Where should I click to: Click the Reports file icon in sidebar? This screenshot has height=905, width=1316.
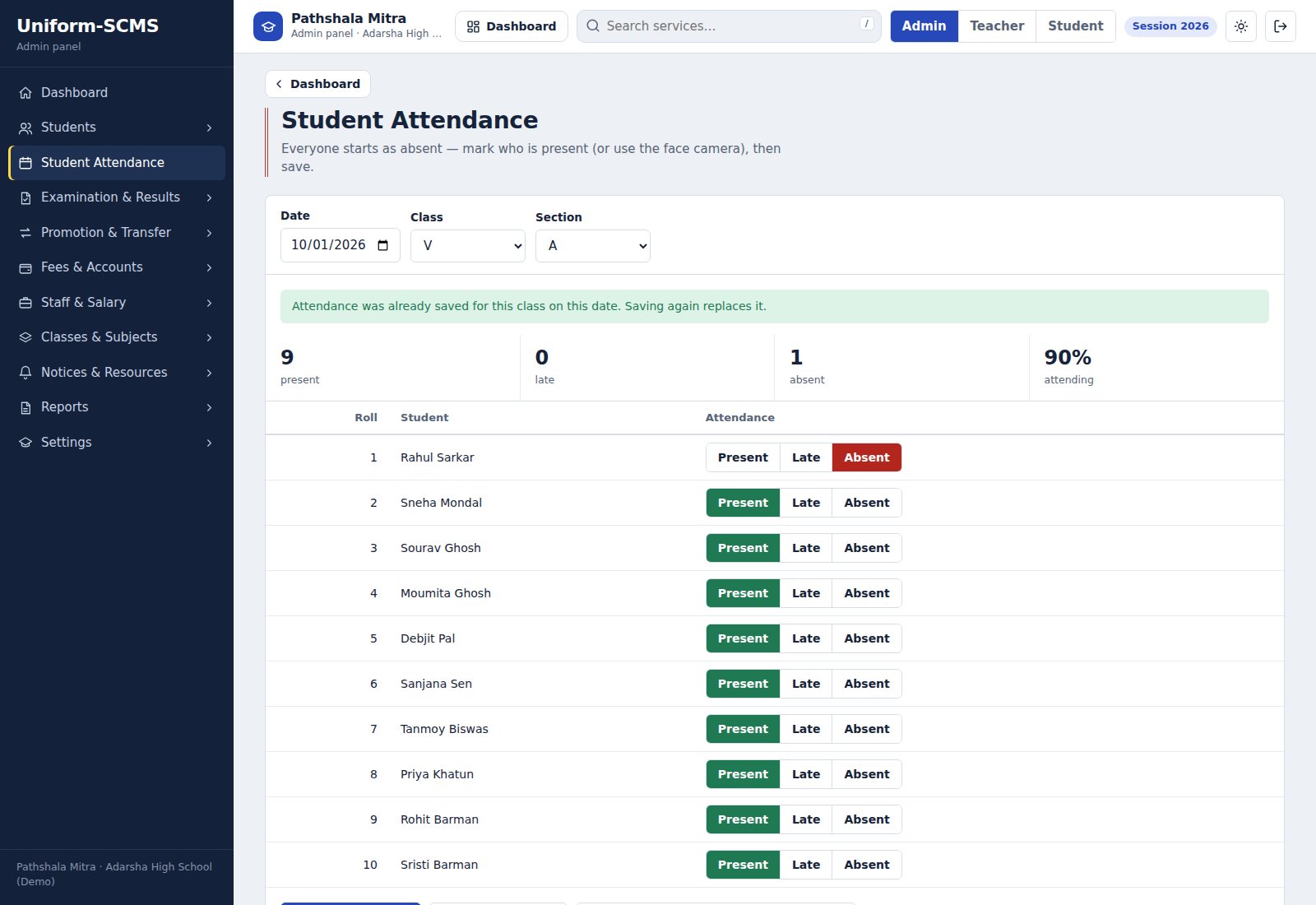click(25, 407)
